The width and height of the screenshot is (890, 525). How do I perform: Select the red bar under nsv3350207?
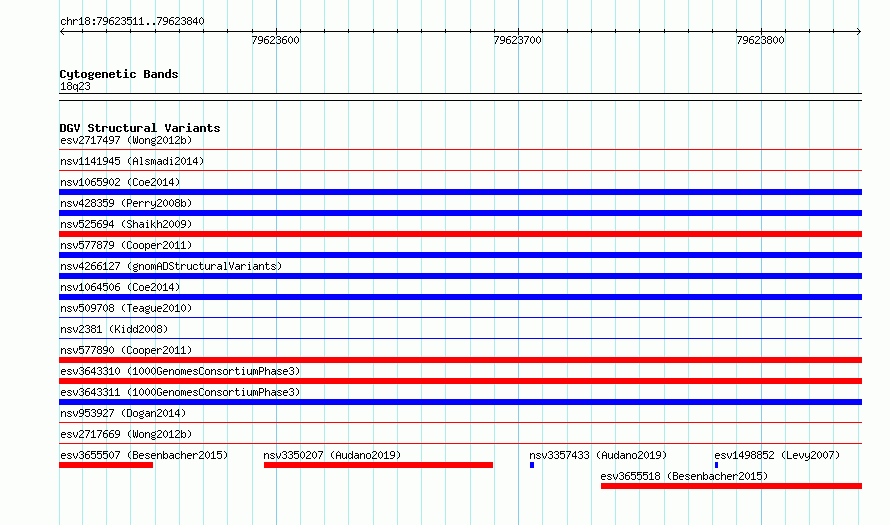point(378,465)
